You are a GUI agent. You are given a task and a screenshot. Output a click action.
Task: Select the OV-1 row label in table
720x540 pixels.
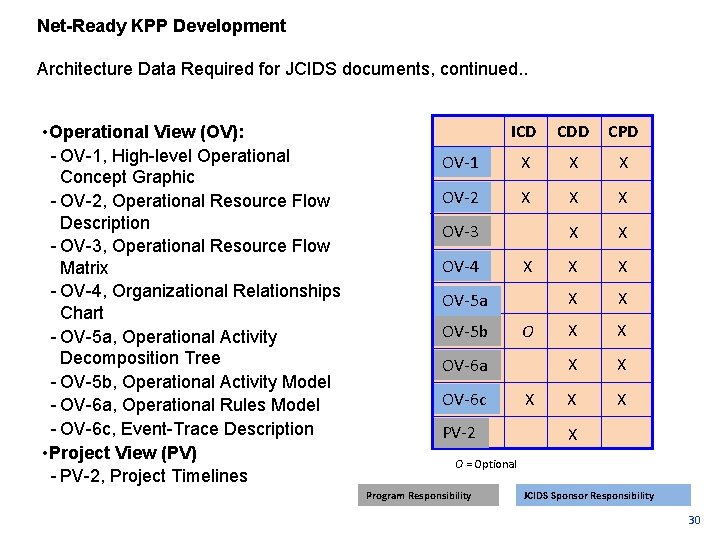pos(462,163)
